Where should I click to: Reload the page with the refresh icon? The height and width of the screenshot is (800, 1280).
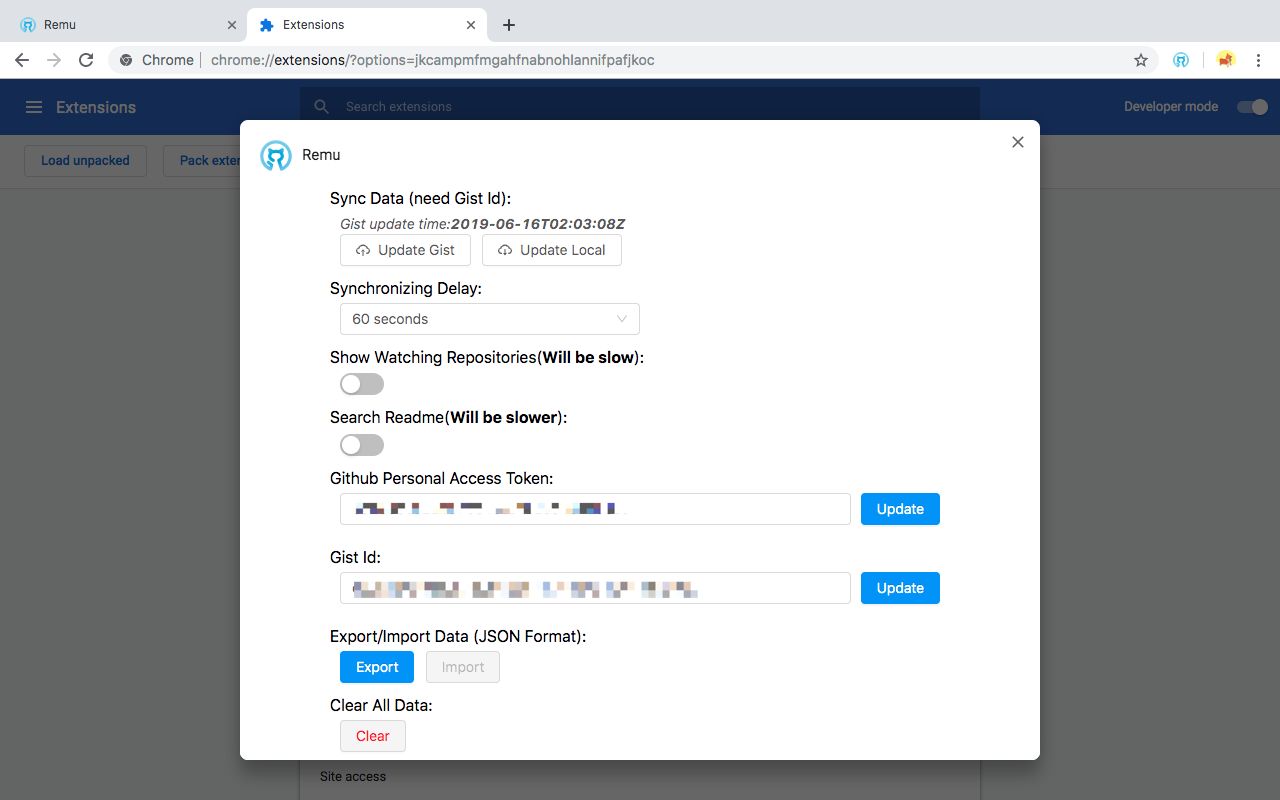tap(86, 60)
